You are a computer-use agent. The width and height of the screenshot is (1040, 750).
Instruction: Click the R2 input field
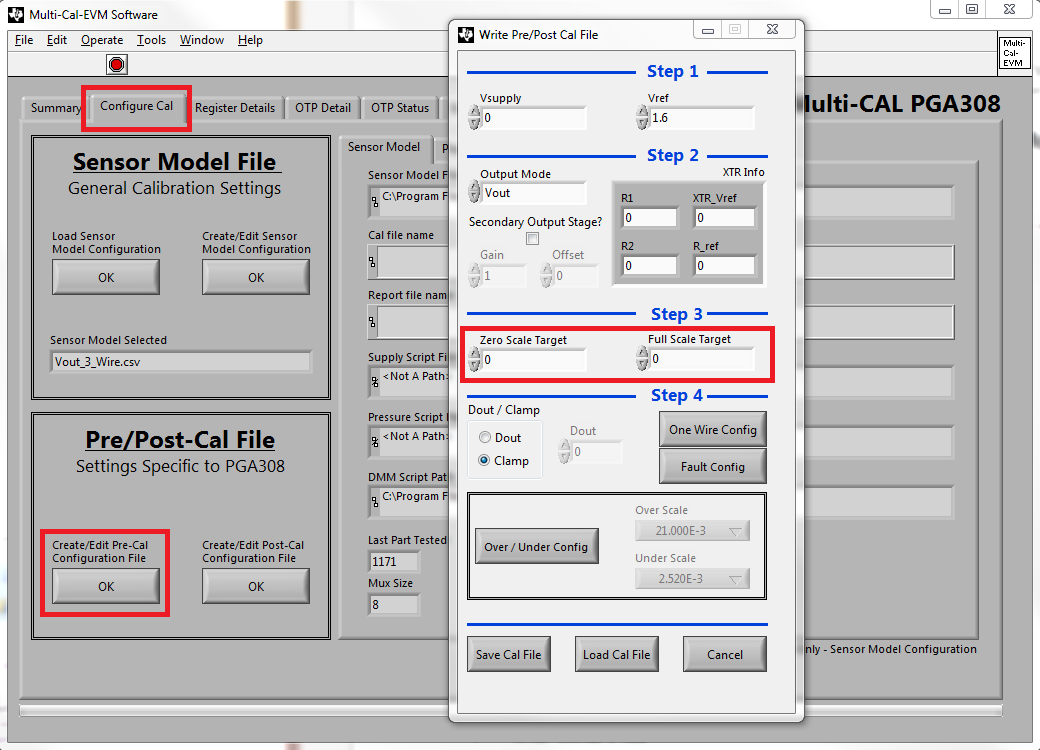coord(649,266)
